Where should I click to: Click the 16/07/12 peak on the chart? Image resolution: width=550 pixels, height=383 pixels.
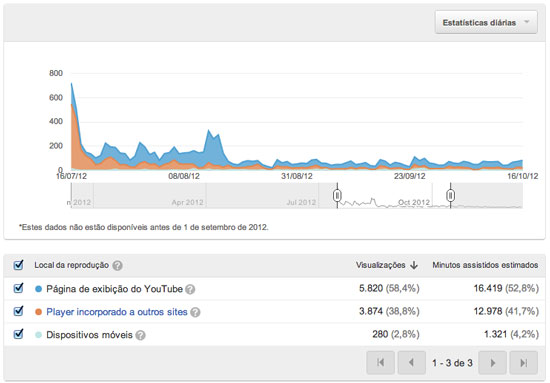coord(72,83)
